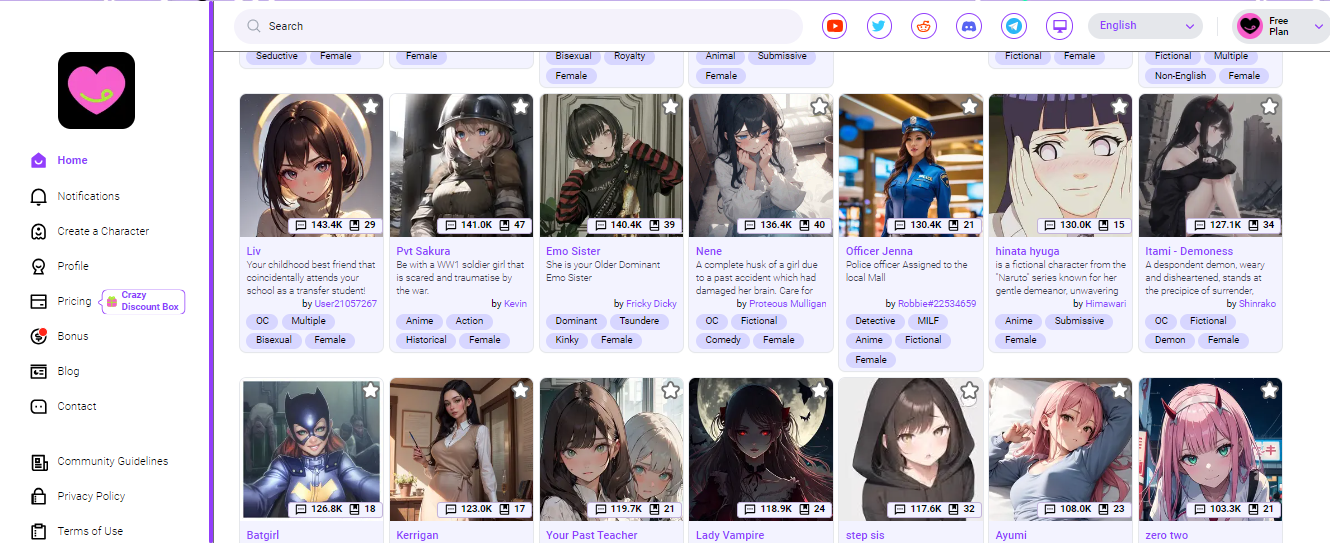Open the YouTube social link icon
This screenshot has width=1330, height=543.
(x=834, y=26)
